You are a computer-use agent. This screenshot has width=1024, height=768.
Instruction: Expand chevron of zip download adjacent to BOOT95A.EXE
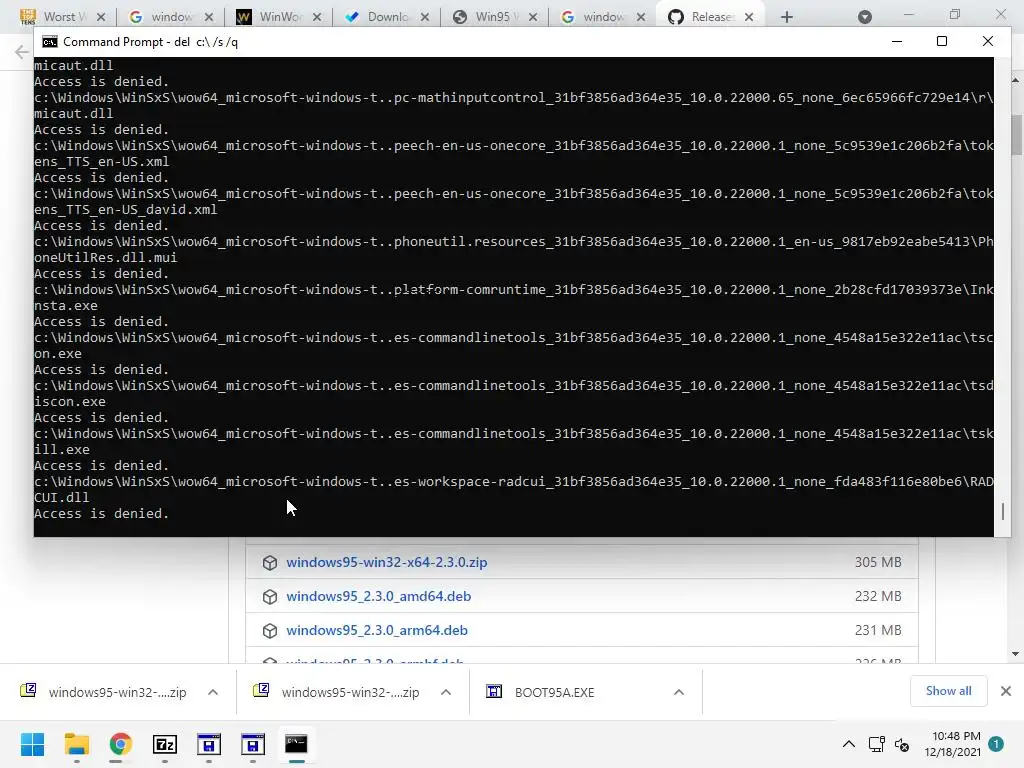[445, 692]
